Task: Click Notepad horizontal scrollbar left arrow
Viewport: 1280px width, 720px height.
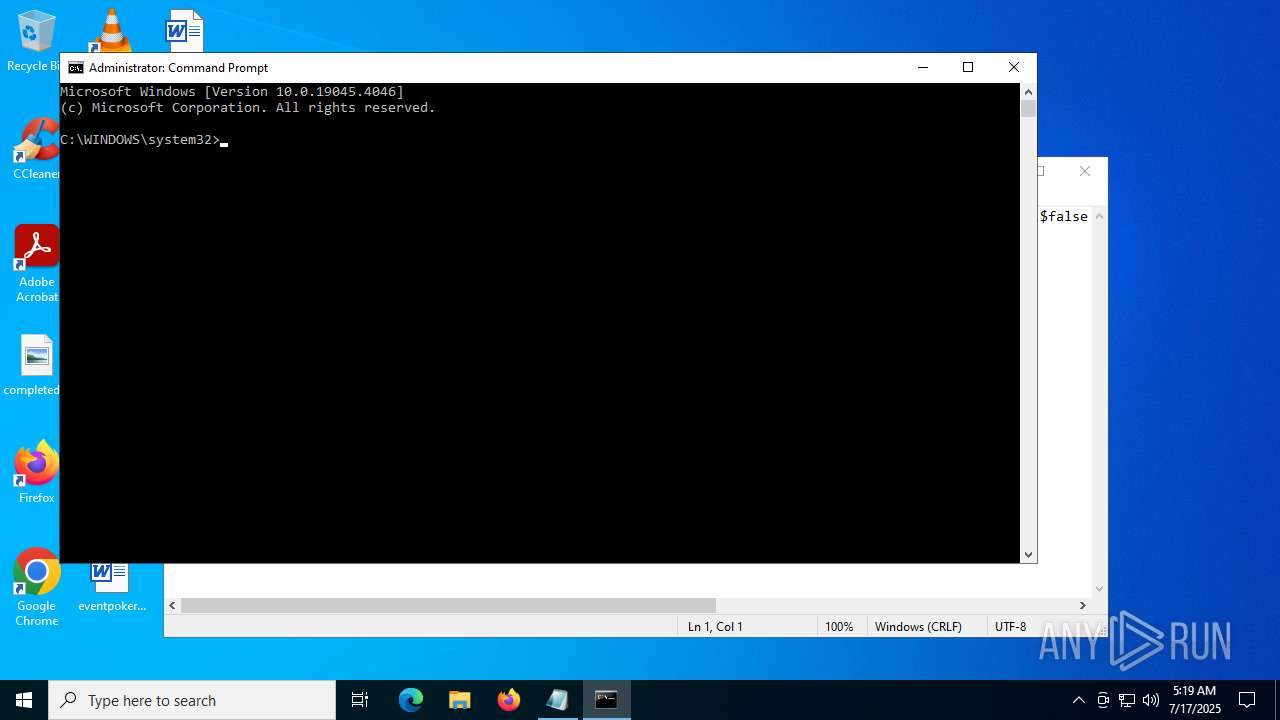Action: tap(173, 605)
